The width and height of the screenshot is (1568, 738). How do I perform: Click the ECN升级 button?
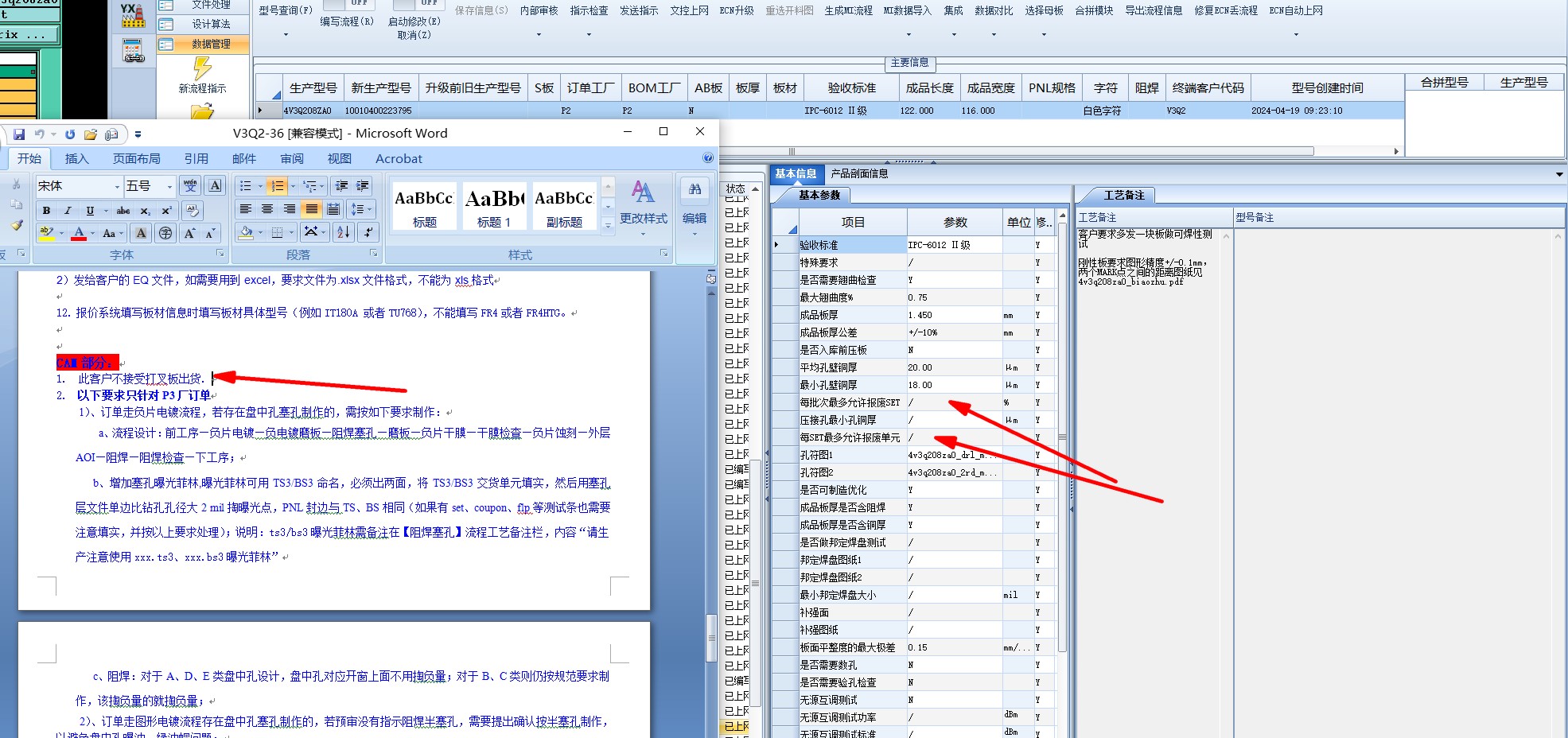pos(737,11)
